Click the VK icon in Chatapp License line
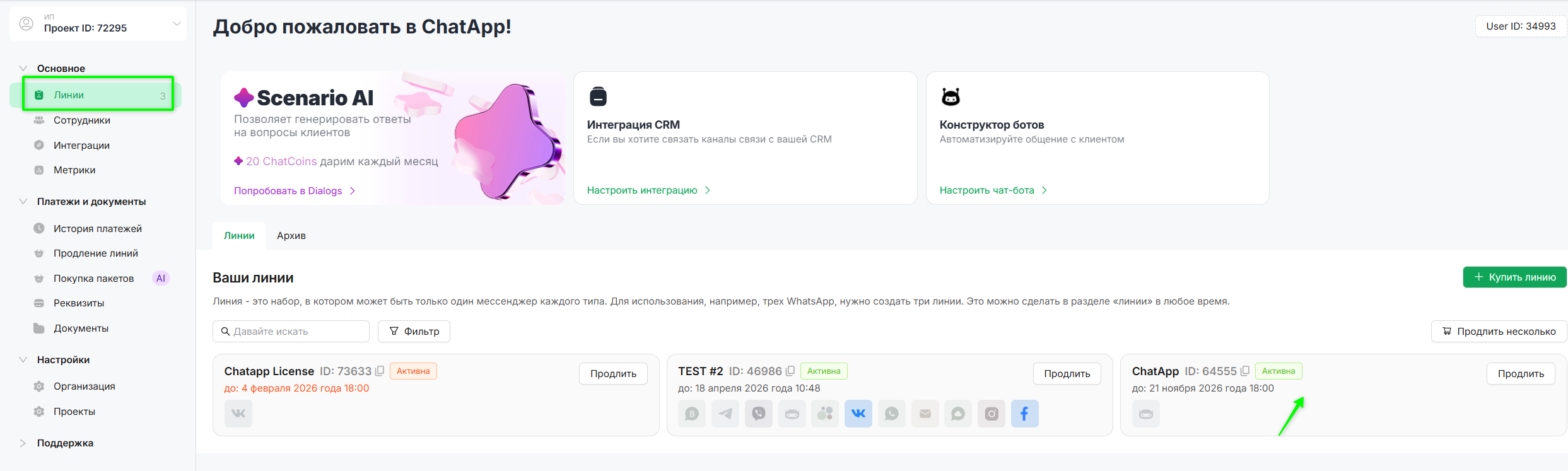The width and height of the screenshot is (1568, 471). pyautogui.click(x=238, y=414)
